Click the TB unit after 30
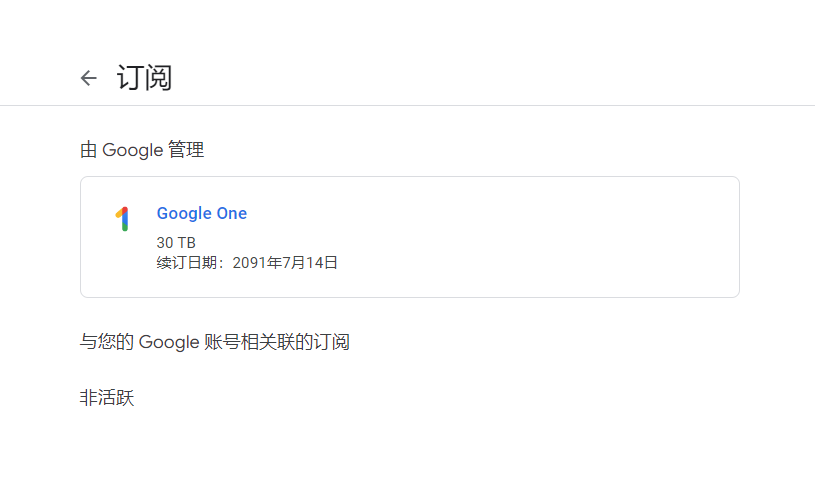 point(186,243)
